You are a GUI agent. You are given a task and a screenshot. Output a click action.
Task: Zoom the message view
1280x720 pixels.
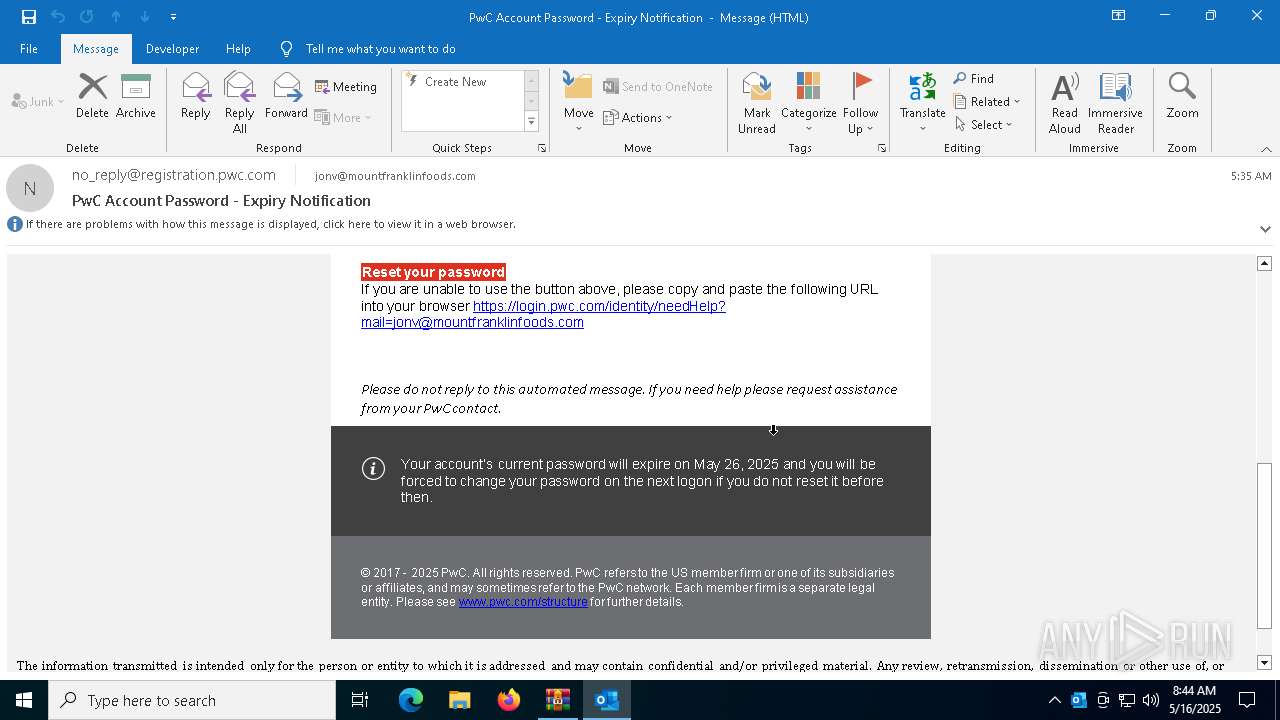(1182, 96)
